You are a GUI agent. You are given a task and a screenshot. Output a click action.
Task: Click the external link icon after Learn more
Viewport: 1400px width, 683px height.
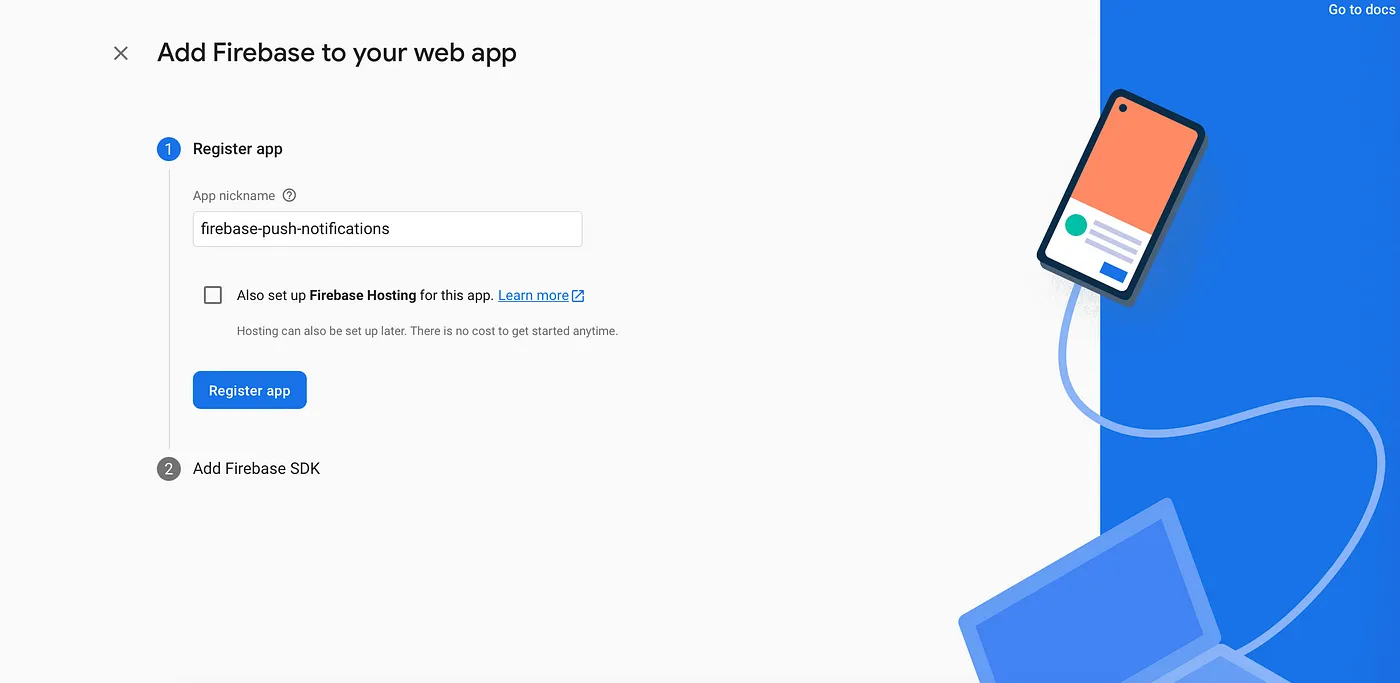[x=578, y=295]
